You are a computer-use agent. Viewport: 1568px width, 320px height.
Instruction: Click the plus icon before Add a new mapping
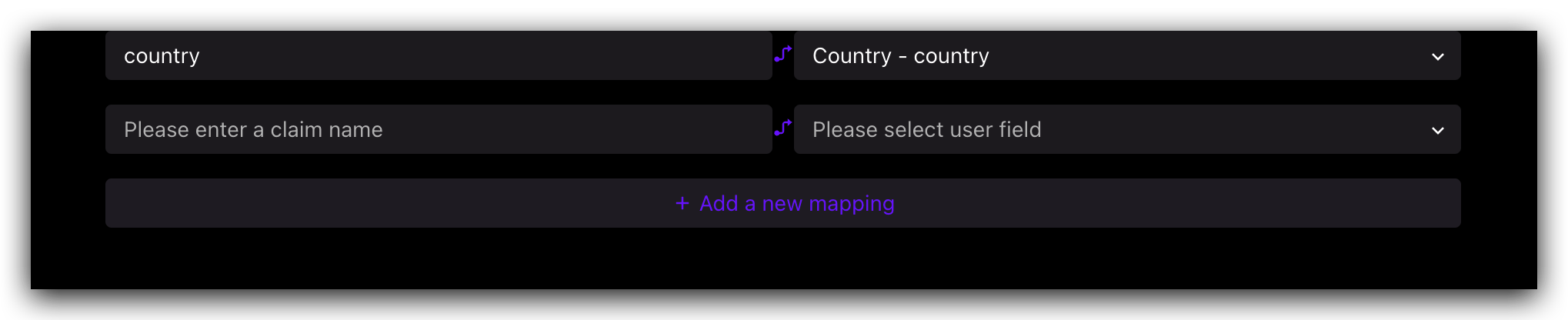(x=682, y=203)
